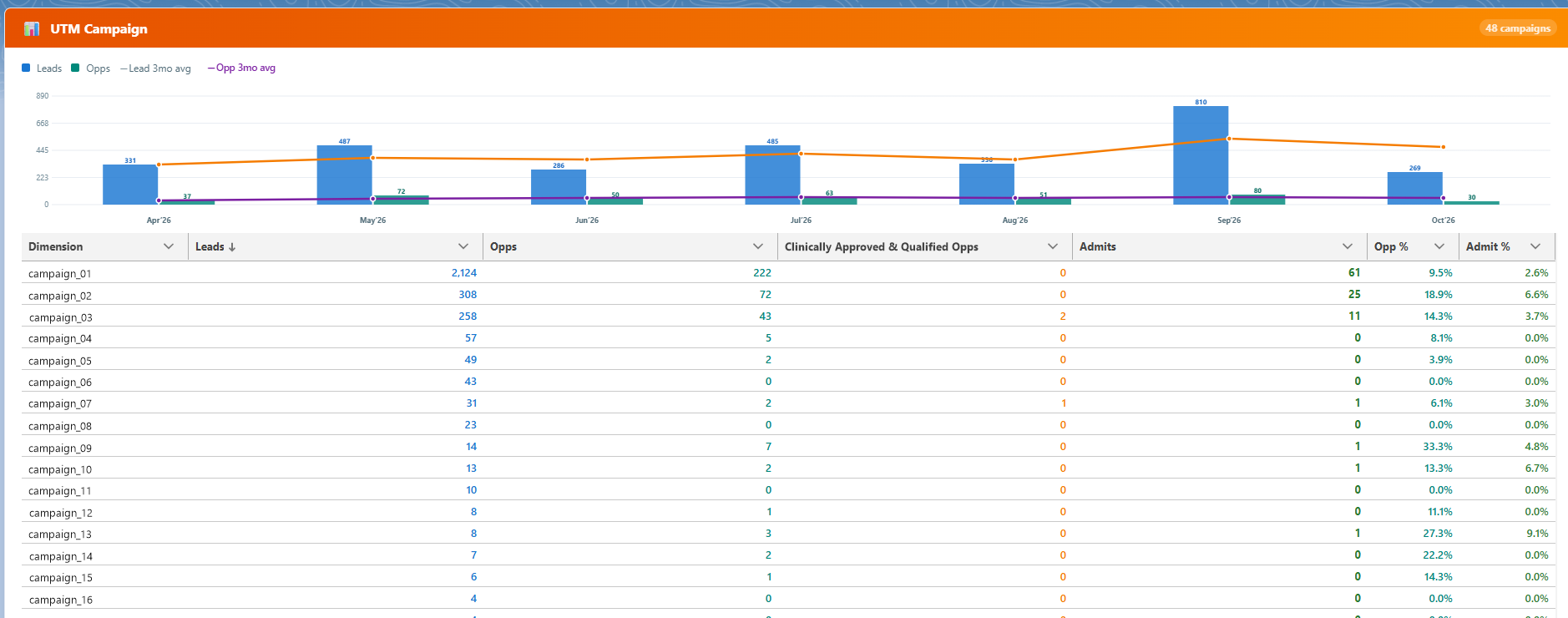
Task: Click the 22.2% Opp % for campaign_14
Action: tap(1438, 555)
